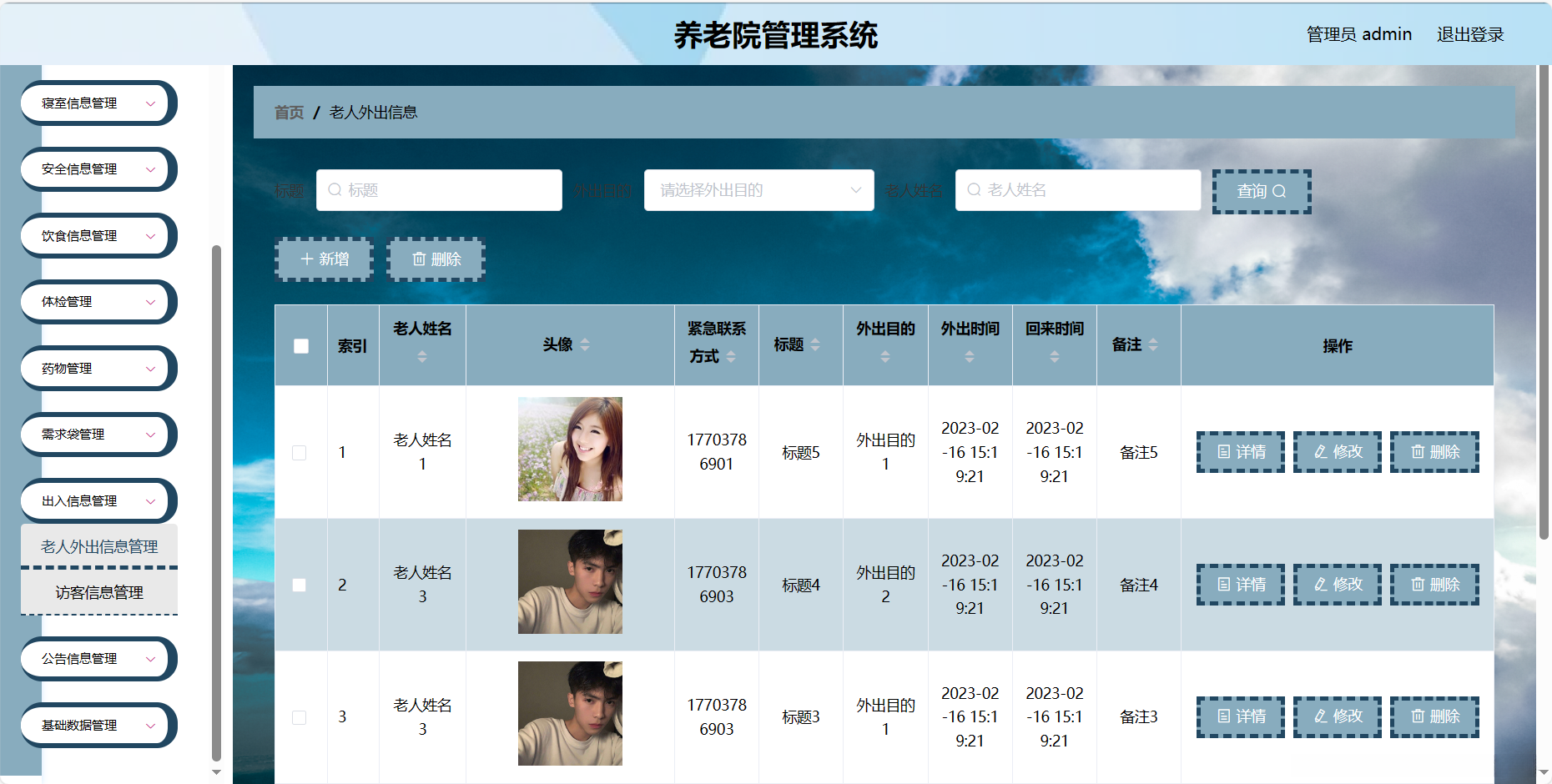Click 退出登录 to log out

point(1470,34)
